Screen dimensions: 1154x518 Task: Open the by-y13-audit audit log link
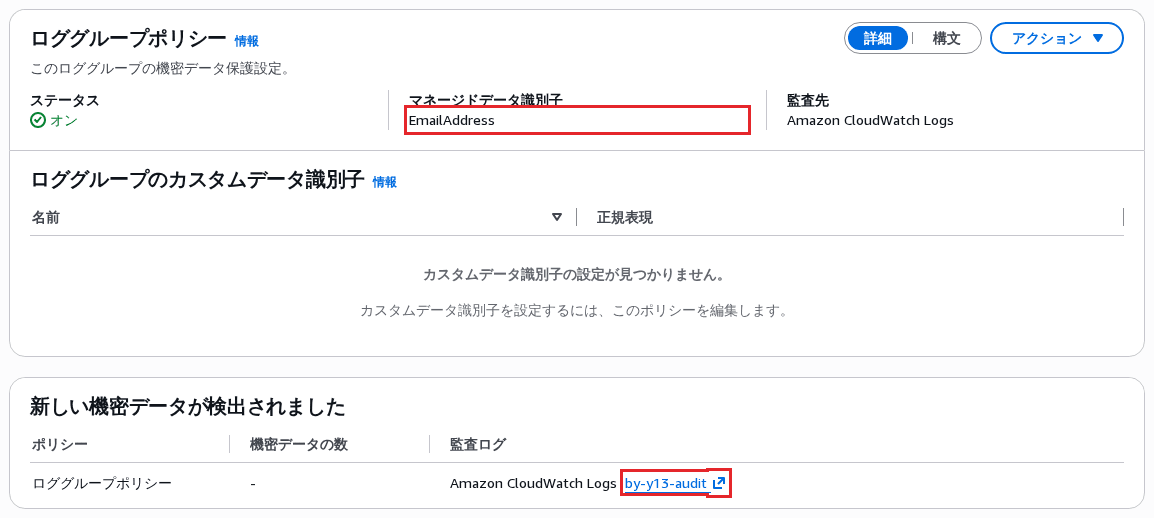(665, 483)
